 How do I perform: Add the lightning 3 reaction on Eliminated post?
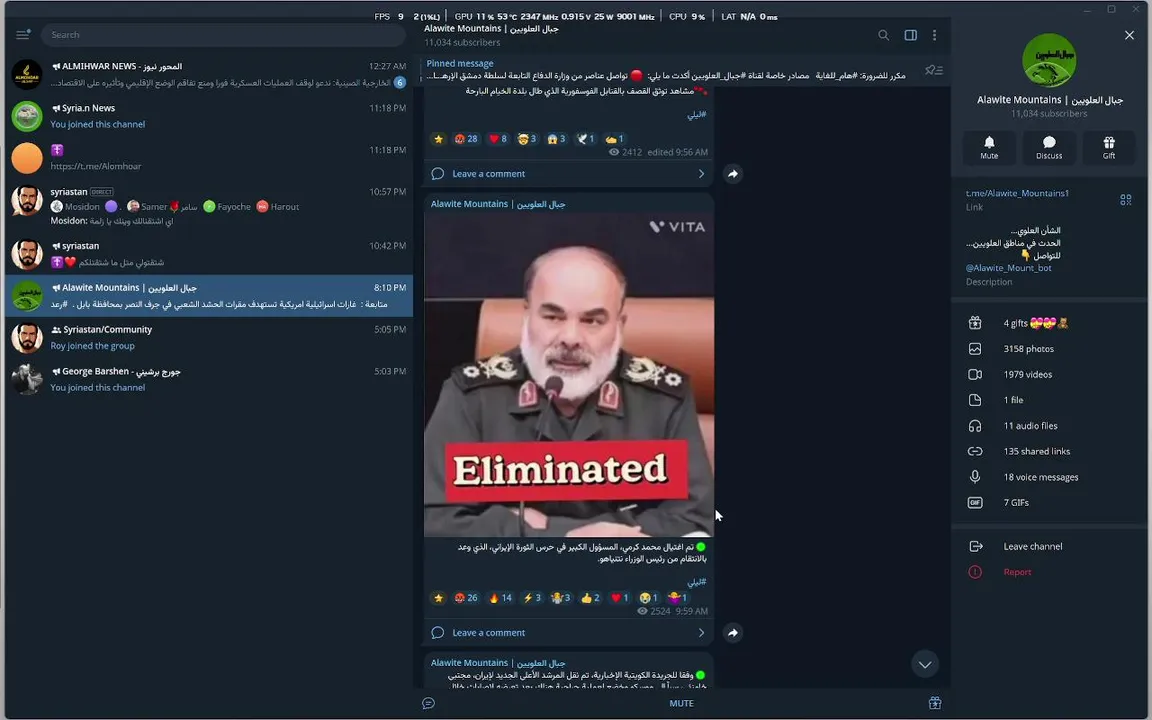(532, 598)
